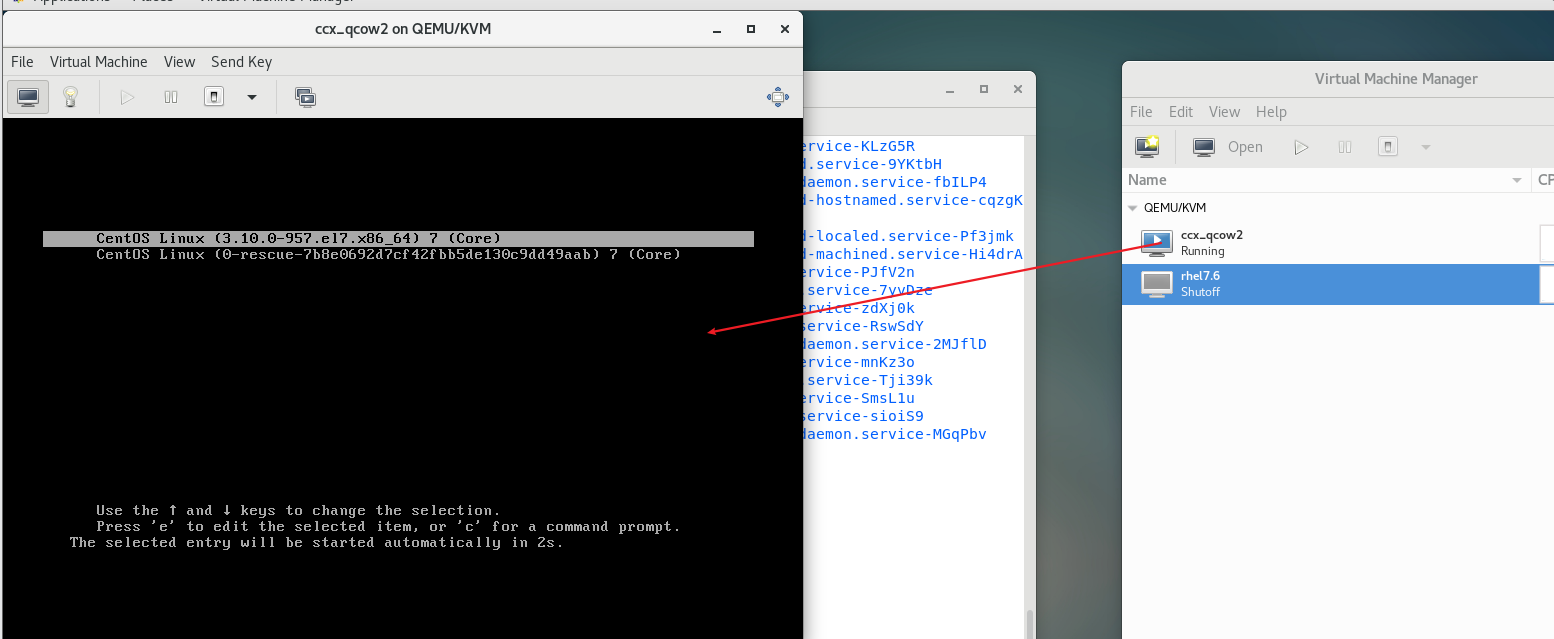The image size is (1554, 639).
Task: Open the Send Key menu
Action: tap(241, 61)
